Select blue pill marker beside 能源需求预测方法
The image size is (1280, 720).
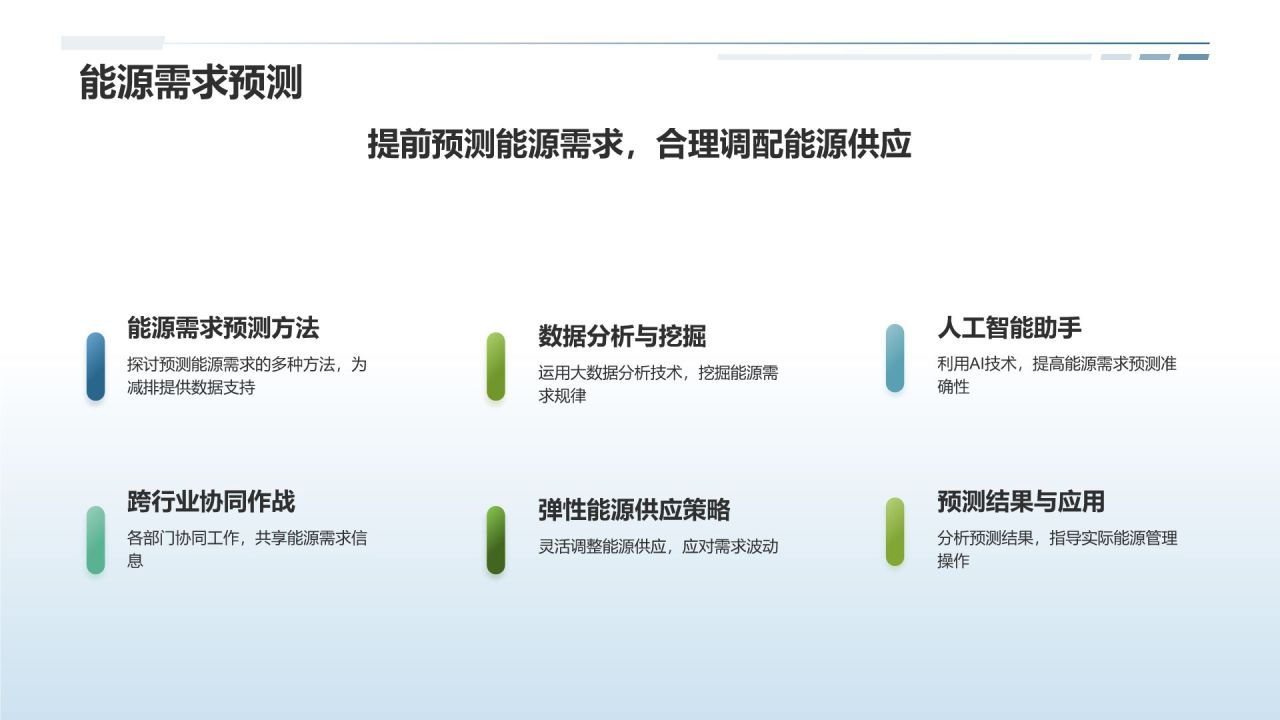(x=96, y=366)
